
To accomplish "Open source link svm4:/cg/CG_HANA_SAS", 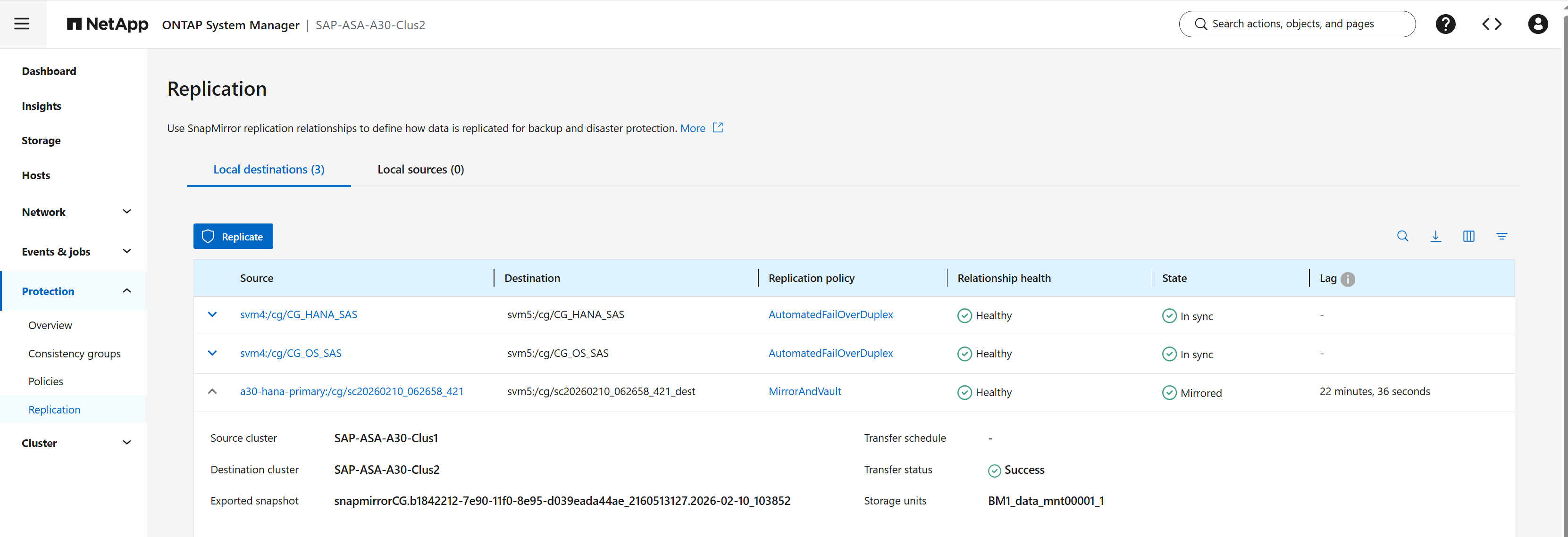I will point(298,314).
